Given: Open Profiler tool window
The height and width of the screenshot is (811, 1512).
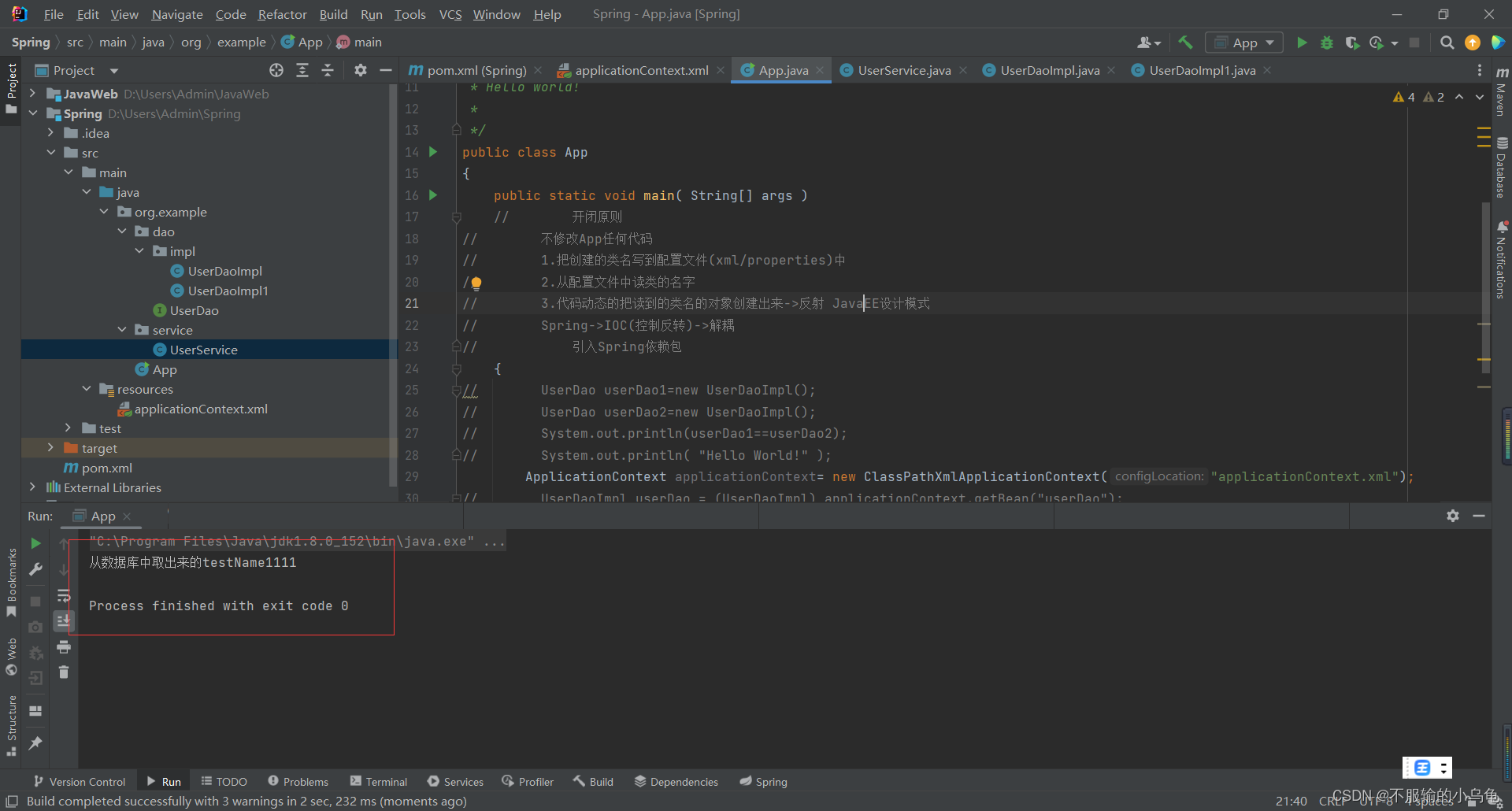Looking at the screenshot, I should (x=527, y=781).
